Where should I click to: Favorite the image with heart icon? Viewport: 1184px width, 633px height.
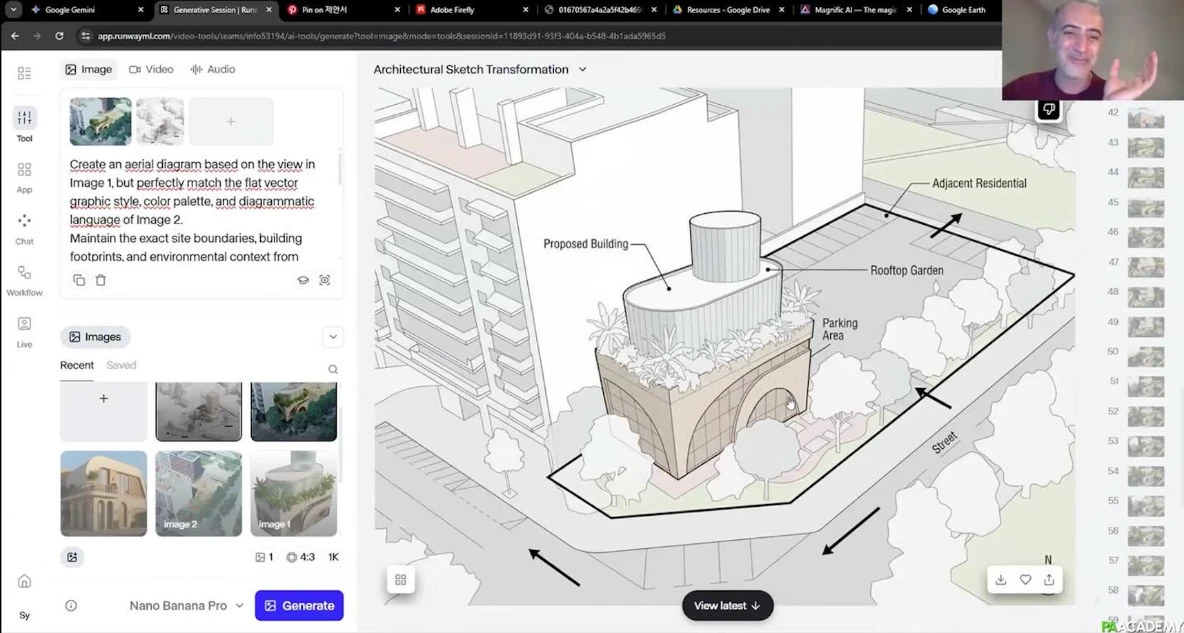pyautogui.click(x=1025, y=579)
